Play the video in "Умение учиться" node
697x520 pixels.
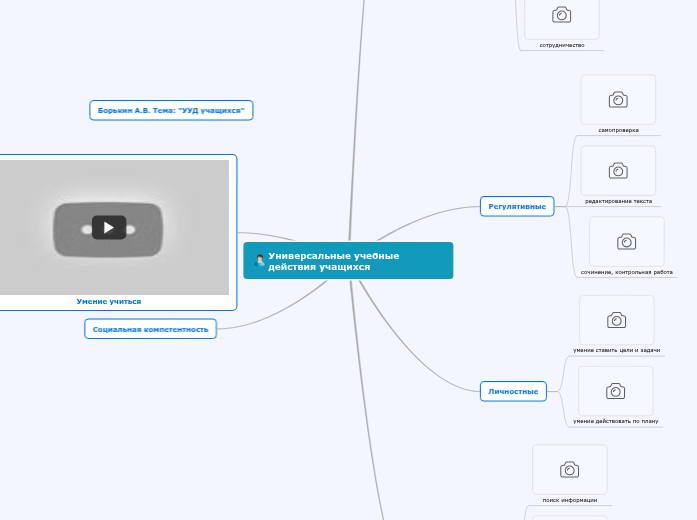pos(109,227)
